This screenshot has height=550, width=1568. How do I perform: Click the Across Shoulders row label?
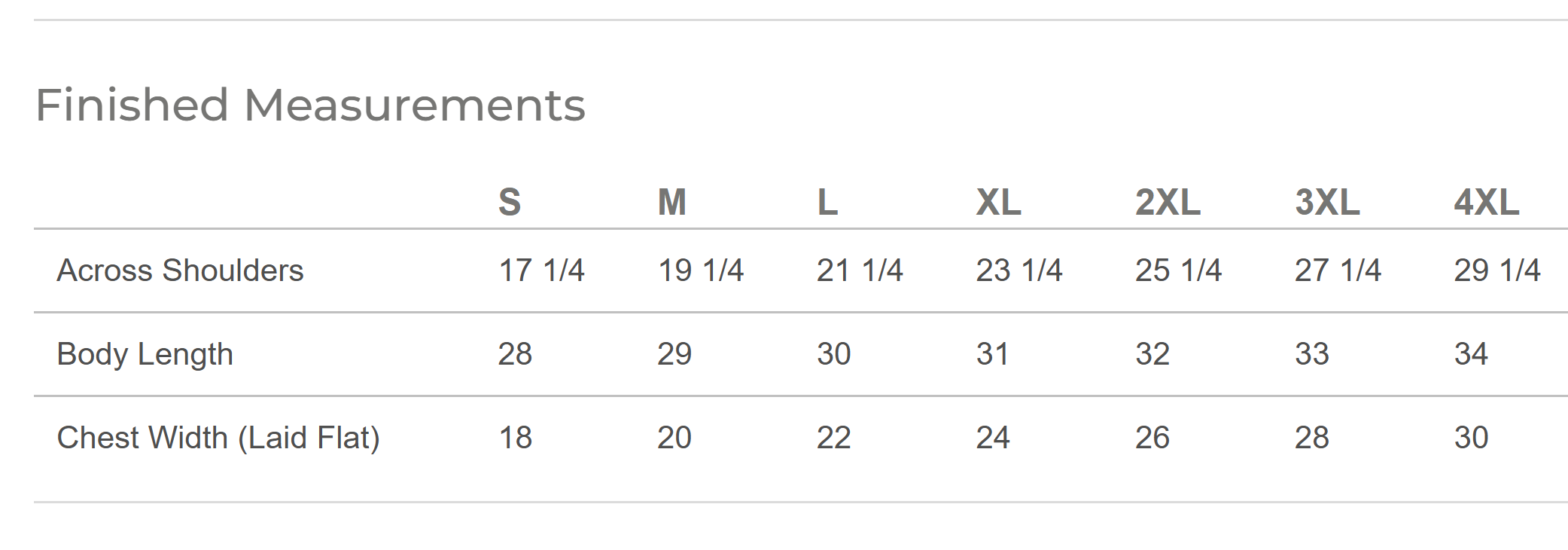coord(180,270)
